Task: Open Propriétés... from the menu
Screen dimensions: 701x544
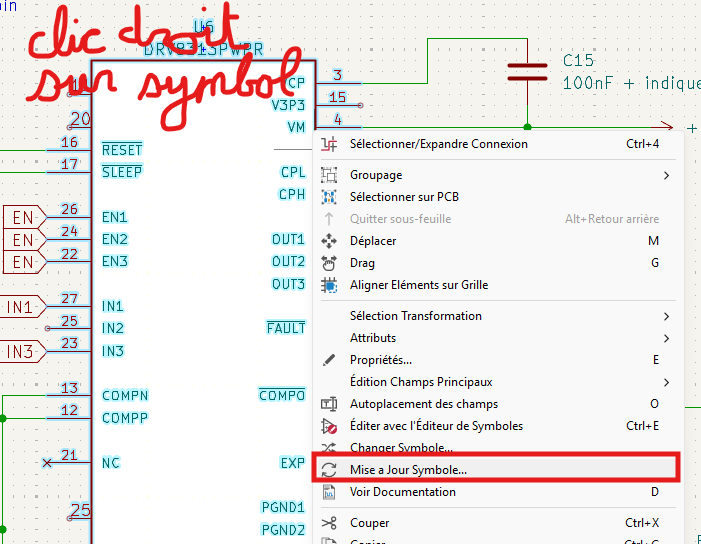Action: [498, 360]
